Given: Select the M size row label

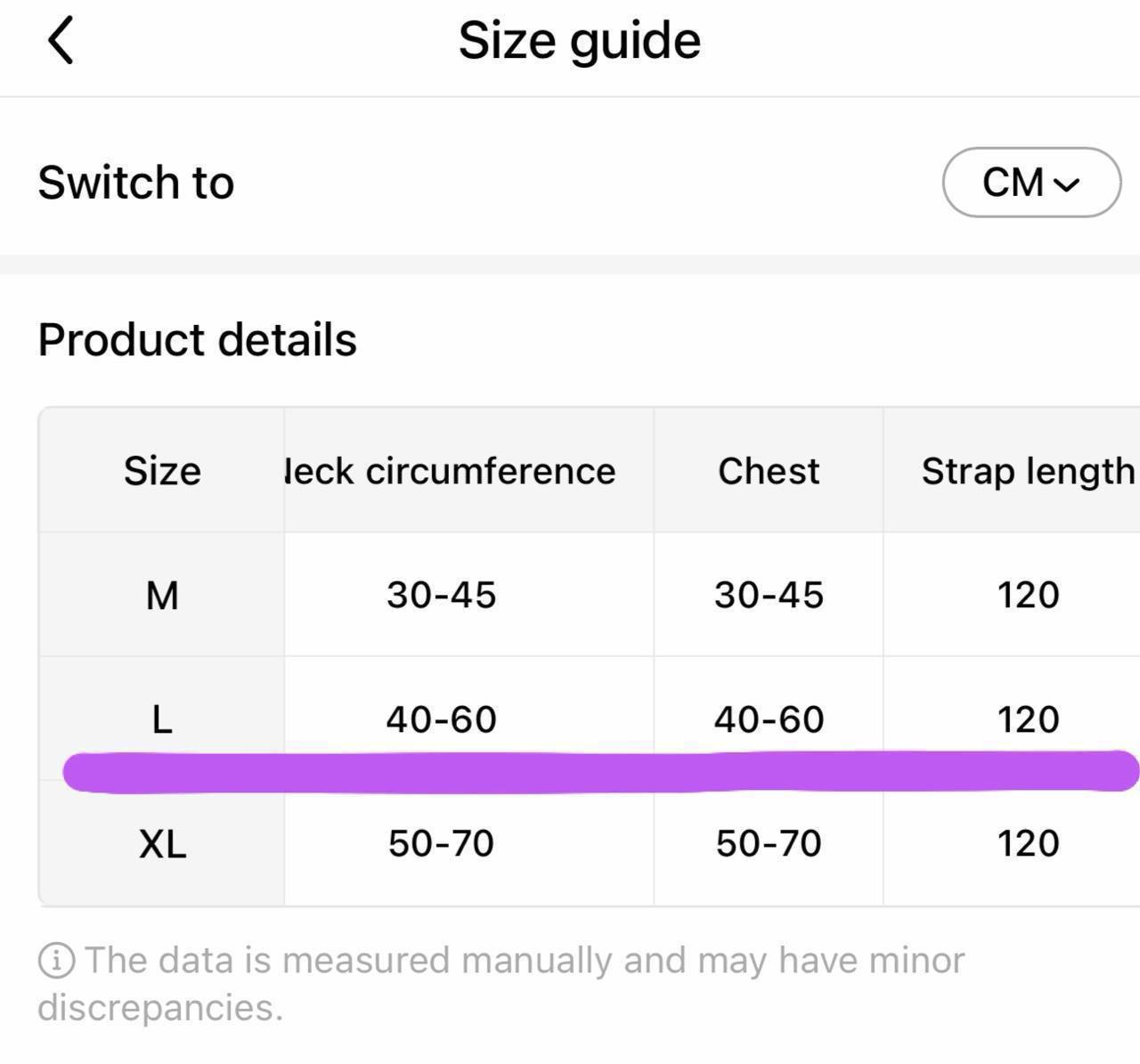Looking at the screenshot, I should coord(162,596).
